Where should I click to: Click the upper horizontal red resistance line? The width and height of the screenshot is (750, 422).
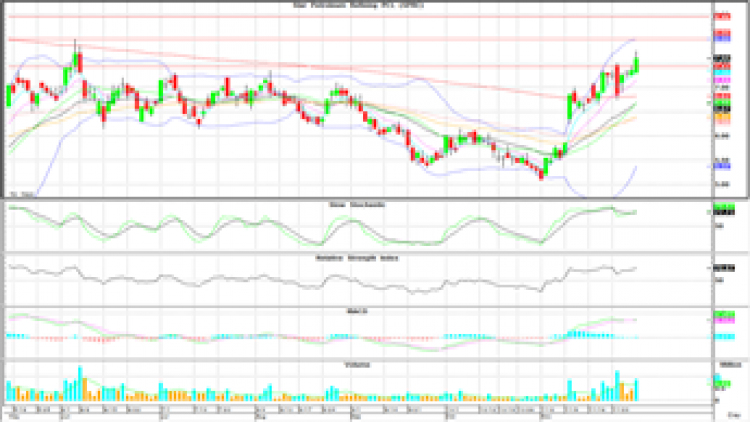300,17
